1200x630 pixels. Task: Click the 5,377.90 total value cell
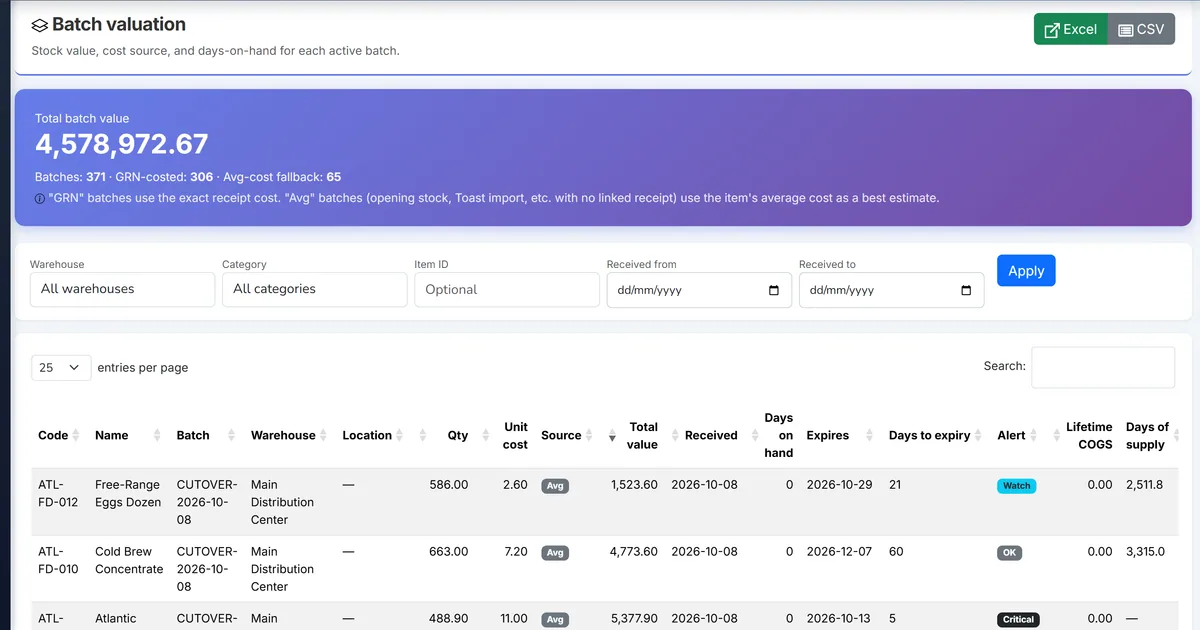point(634,618)
